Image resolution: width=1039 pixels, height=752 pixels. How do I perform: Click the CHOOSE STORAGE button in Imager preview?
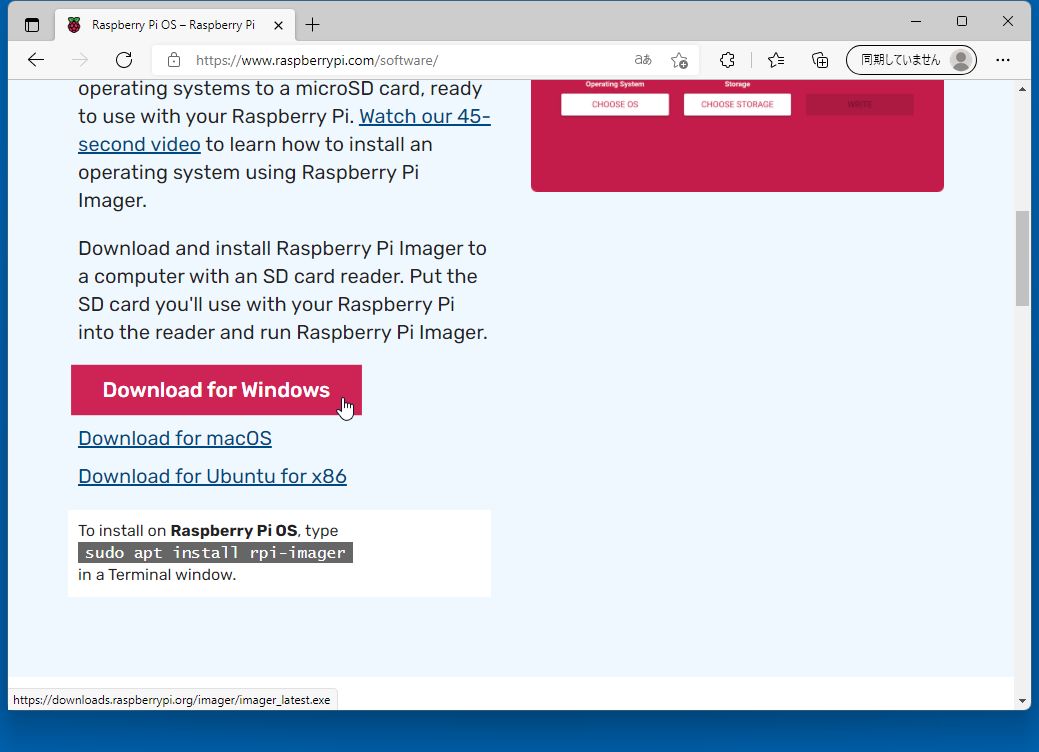pos(737,105)
